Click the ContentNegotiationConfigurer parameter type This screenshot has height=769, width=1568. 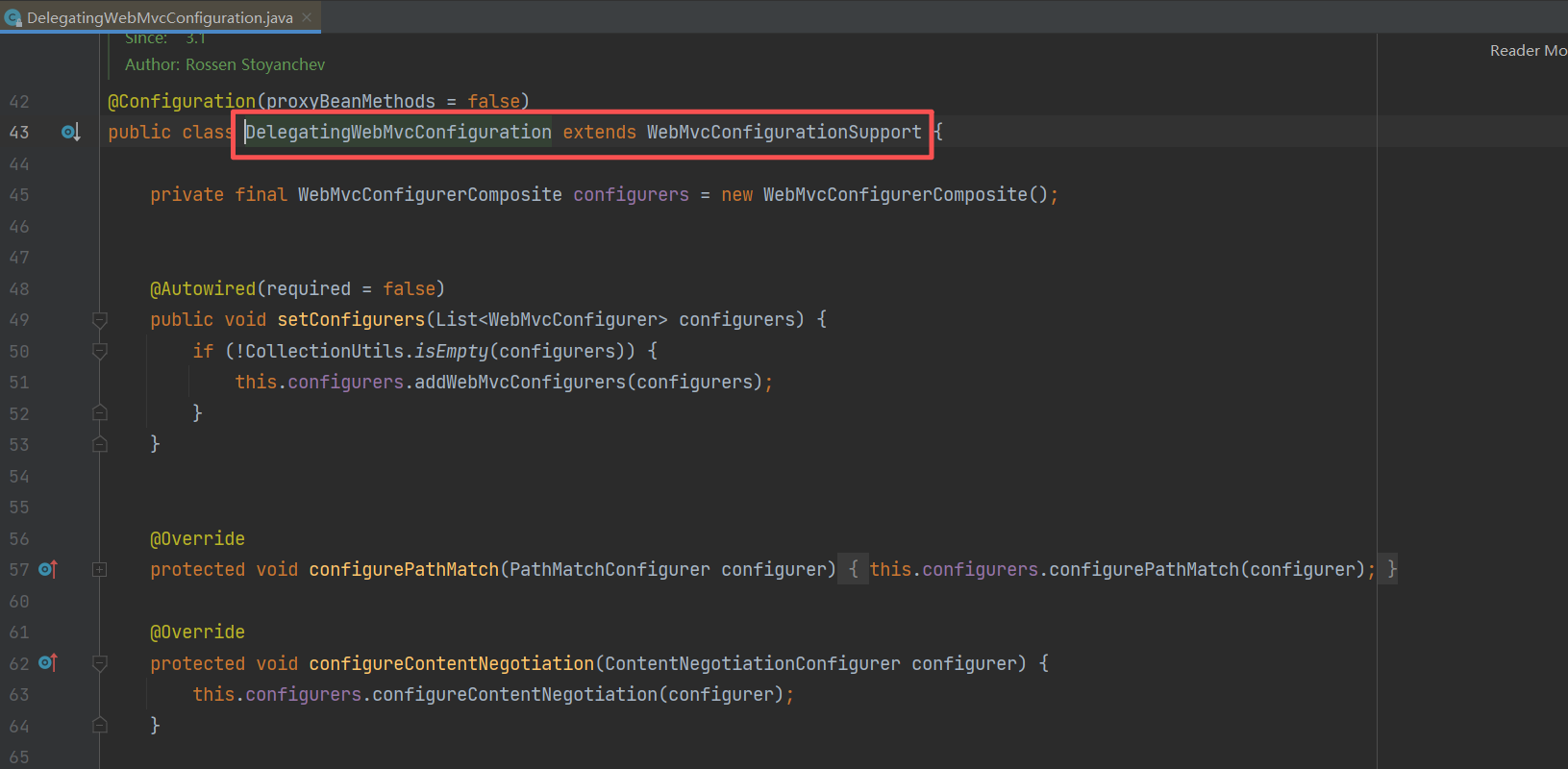click(x=753, y=663)
